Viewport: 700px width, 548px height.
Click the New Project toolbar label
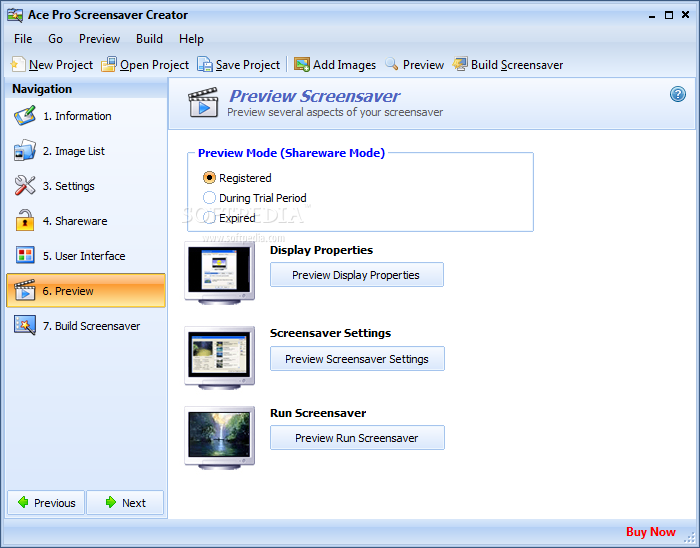(x=61, y=65)
